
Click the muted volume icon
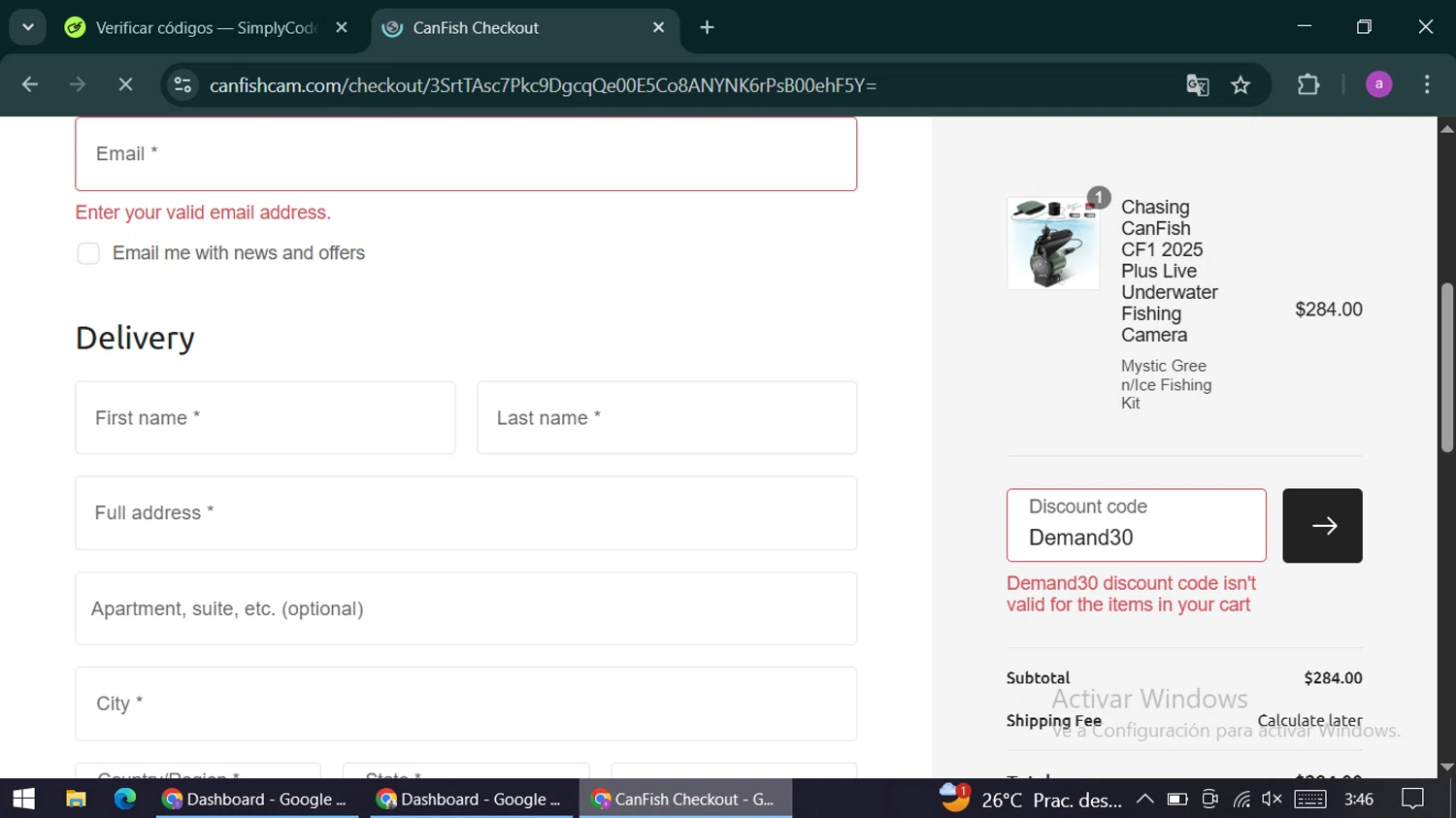[x=1272, y=799]
